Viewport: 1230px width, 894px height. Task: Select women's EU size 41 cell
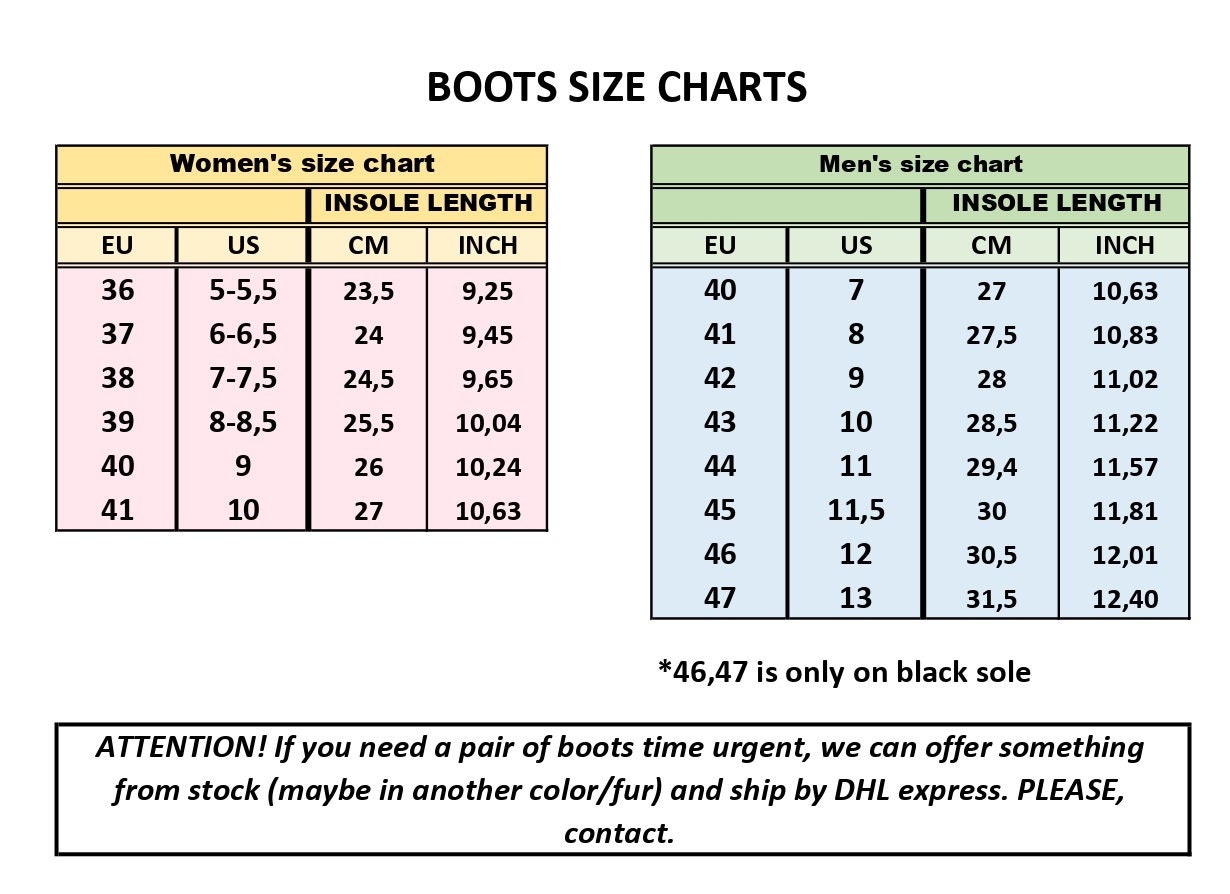pyautogui.click(x=117, y=511)
